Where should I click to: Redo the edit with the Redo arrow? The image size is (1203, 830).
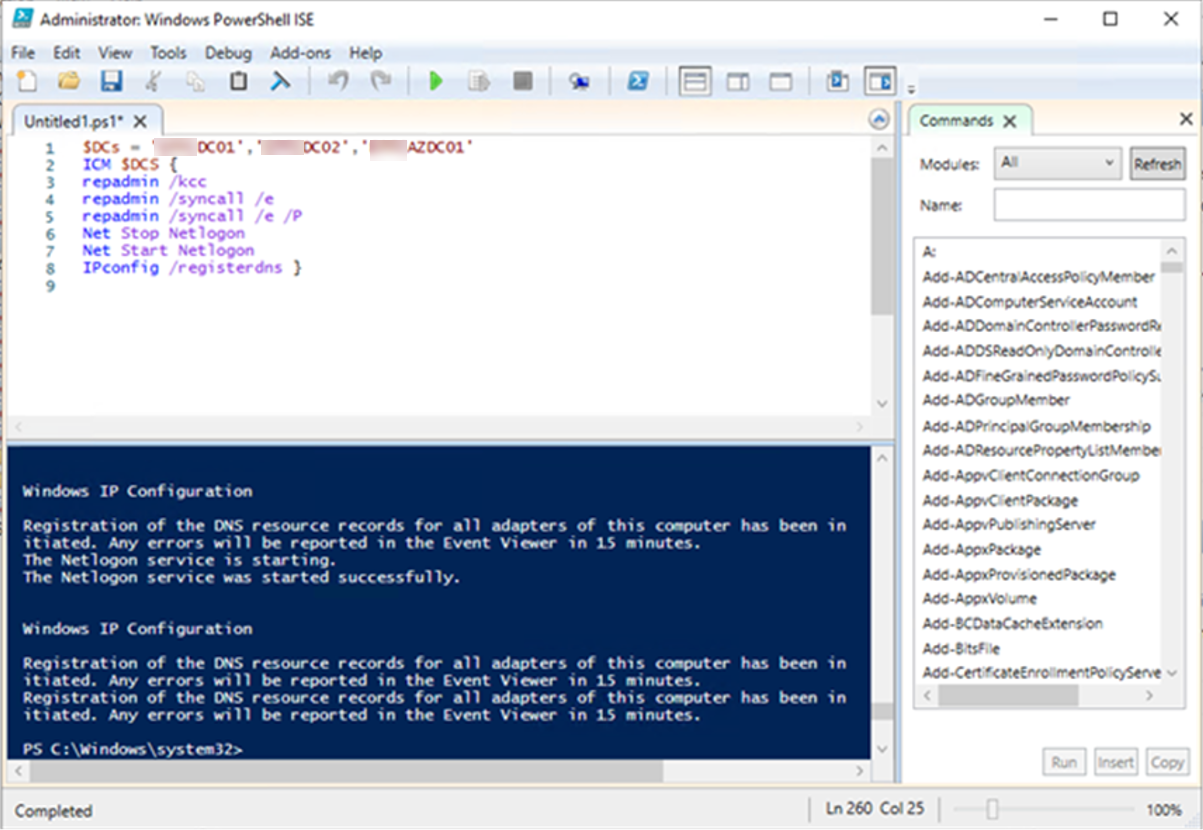(x=380, y=82)
